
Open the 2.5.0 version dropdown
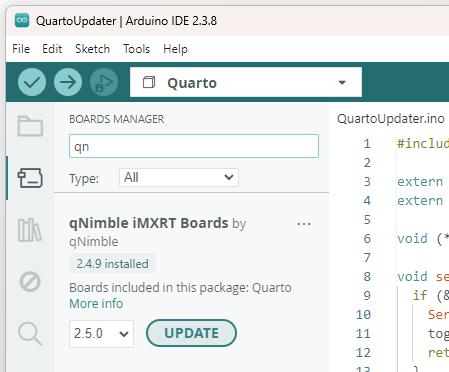coord(101,334)
